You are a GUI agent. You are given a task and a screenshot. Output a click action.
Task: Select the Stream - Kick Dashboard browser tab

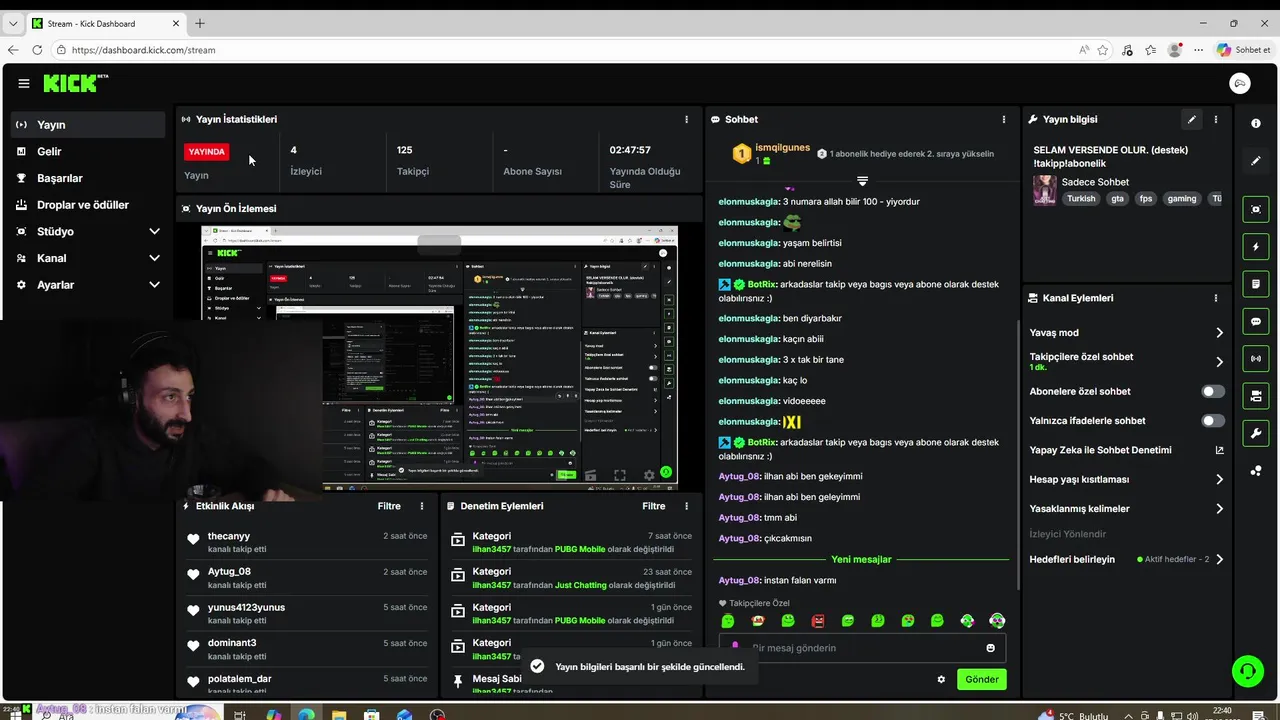104,23
